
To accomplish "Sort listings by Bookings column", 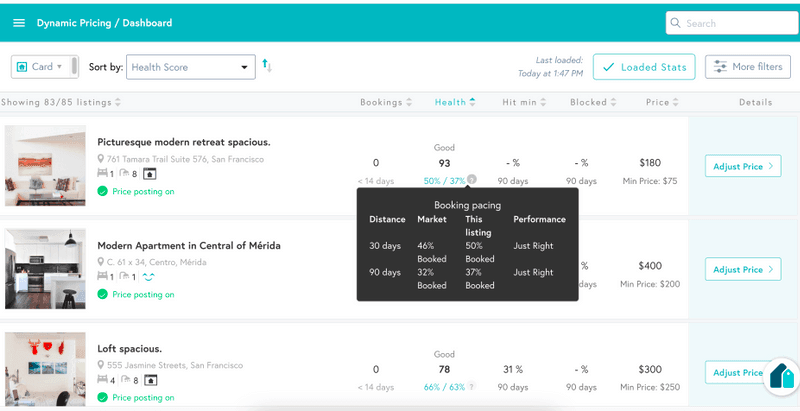I will pyautogui.click(x=386, y=102).
